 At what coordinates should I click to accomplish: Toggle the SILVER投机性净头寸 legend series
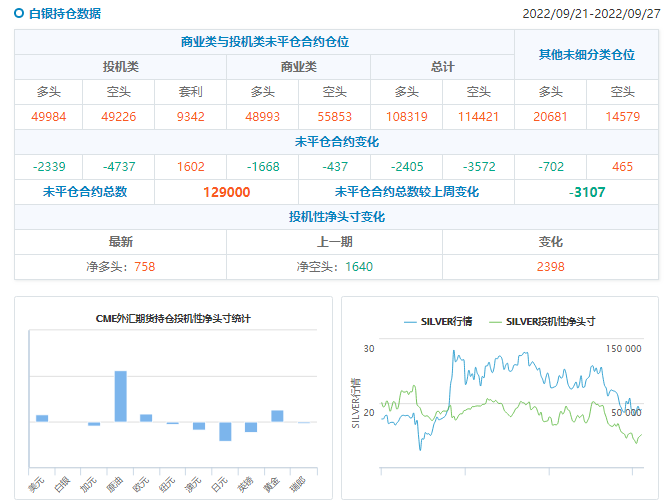[550, 321]
